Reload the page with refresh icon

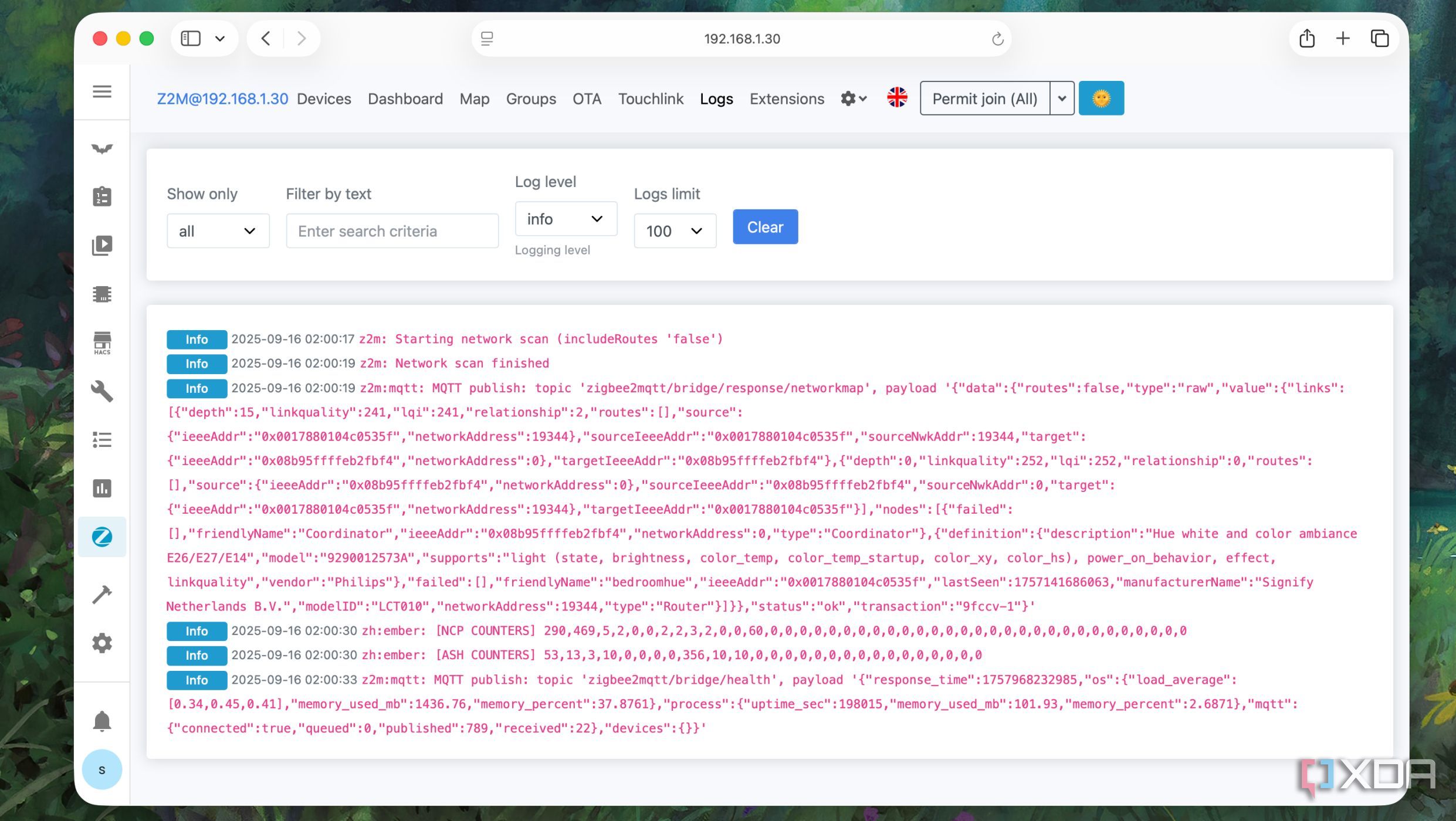point(997,39)
